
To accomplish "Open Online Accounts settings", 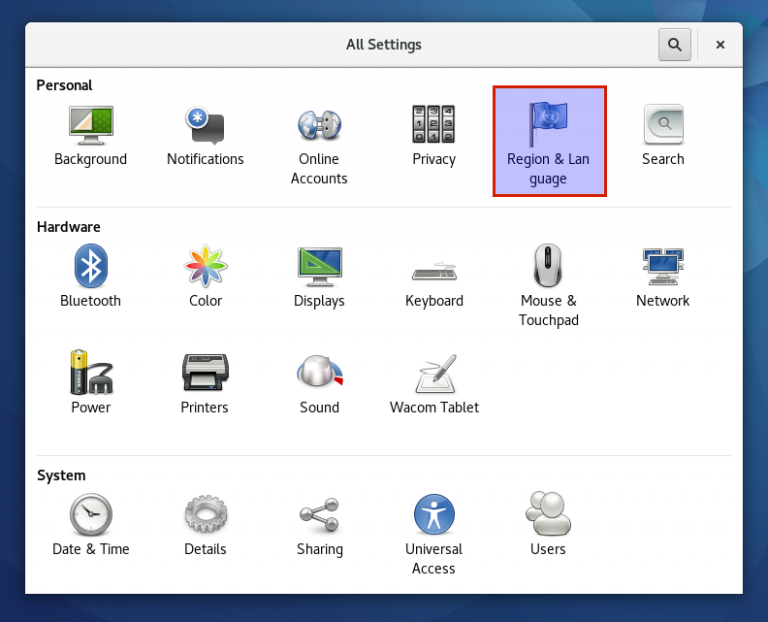I will coord(319,140).
